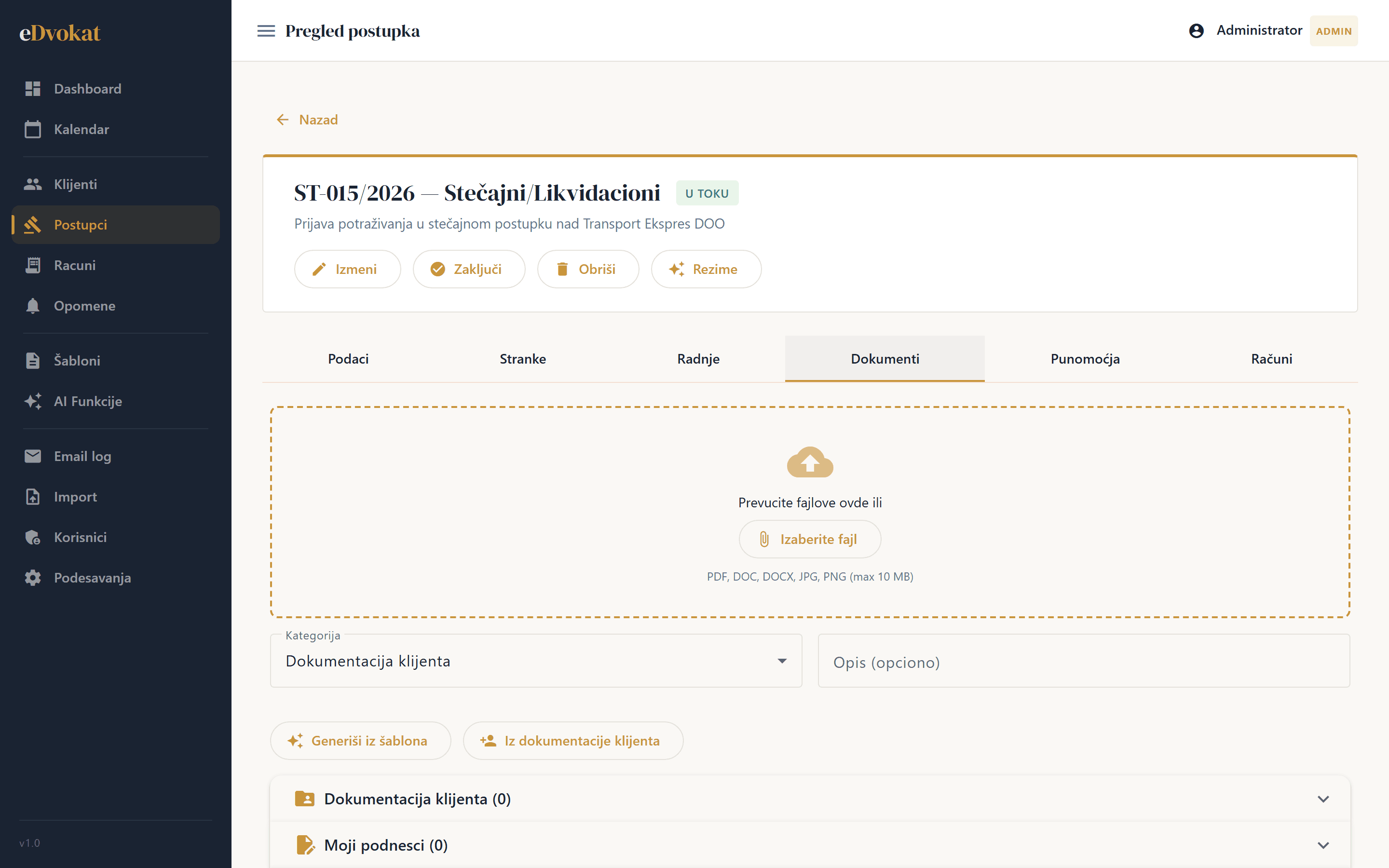Image resolution: width=1389 pixels, height=868 pixels.
Task: Open Korisnici in the sidebar
Action: [x=115, y=537]
